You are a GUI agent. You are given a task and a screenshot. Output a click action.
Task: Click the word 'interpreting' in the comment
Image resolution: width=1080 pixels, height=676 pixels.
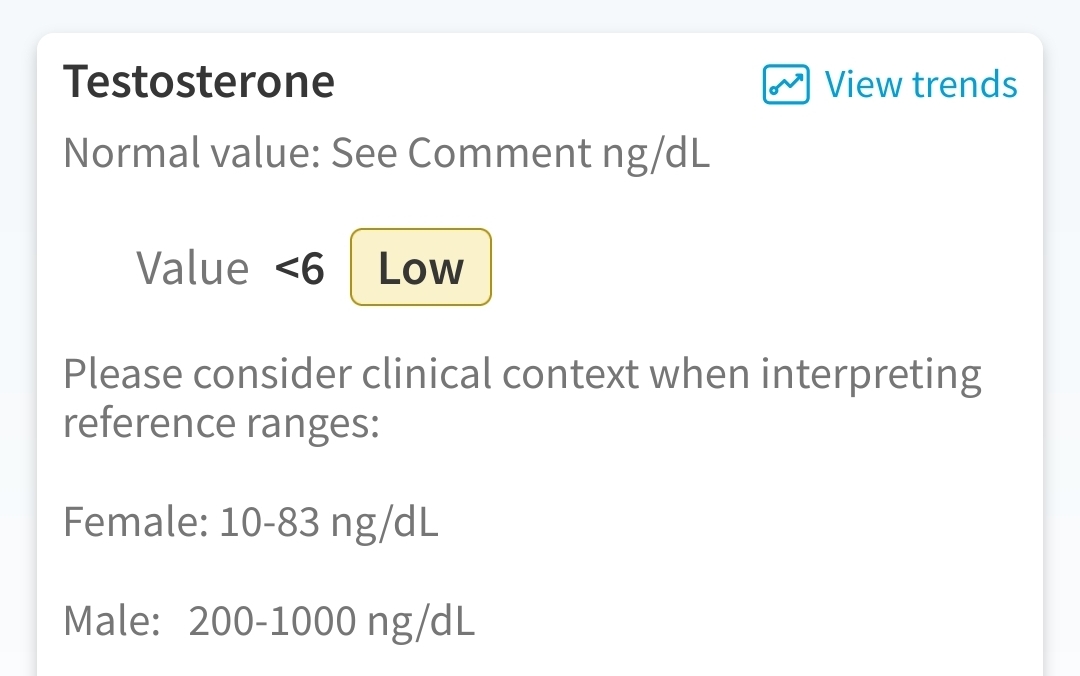(871, 376)
